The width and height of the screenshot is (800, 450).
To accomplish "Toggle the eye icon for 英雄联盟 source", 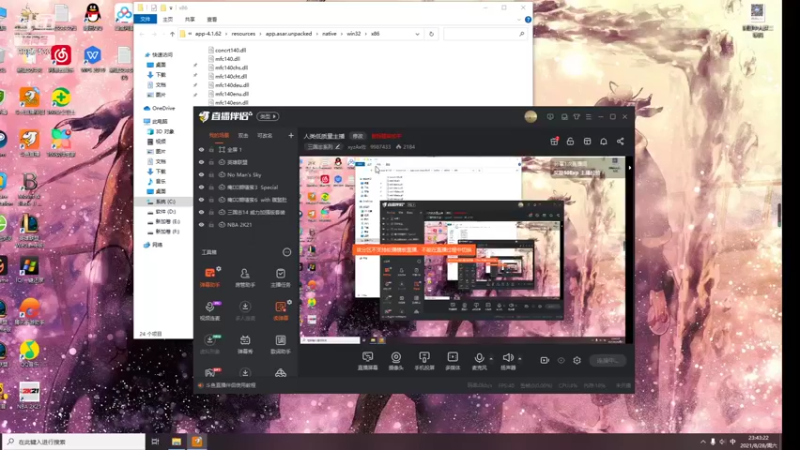I will pyautogui.click(x=202, y=162).
